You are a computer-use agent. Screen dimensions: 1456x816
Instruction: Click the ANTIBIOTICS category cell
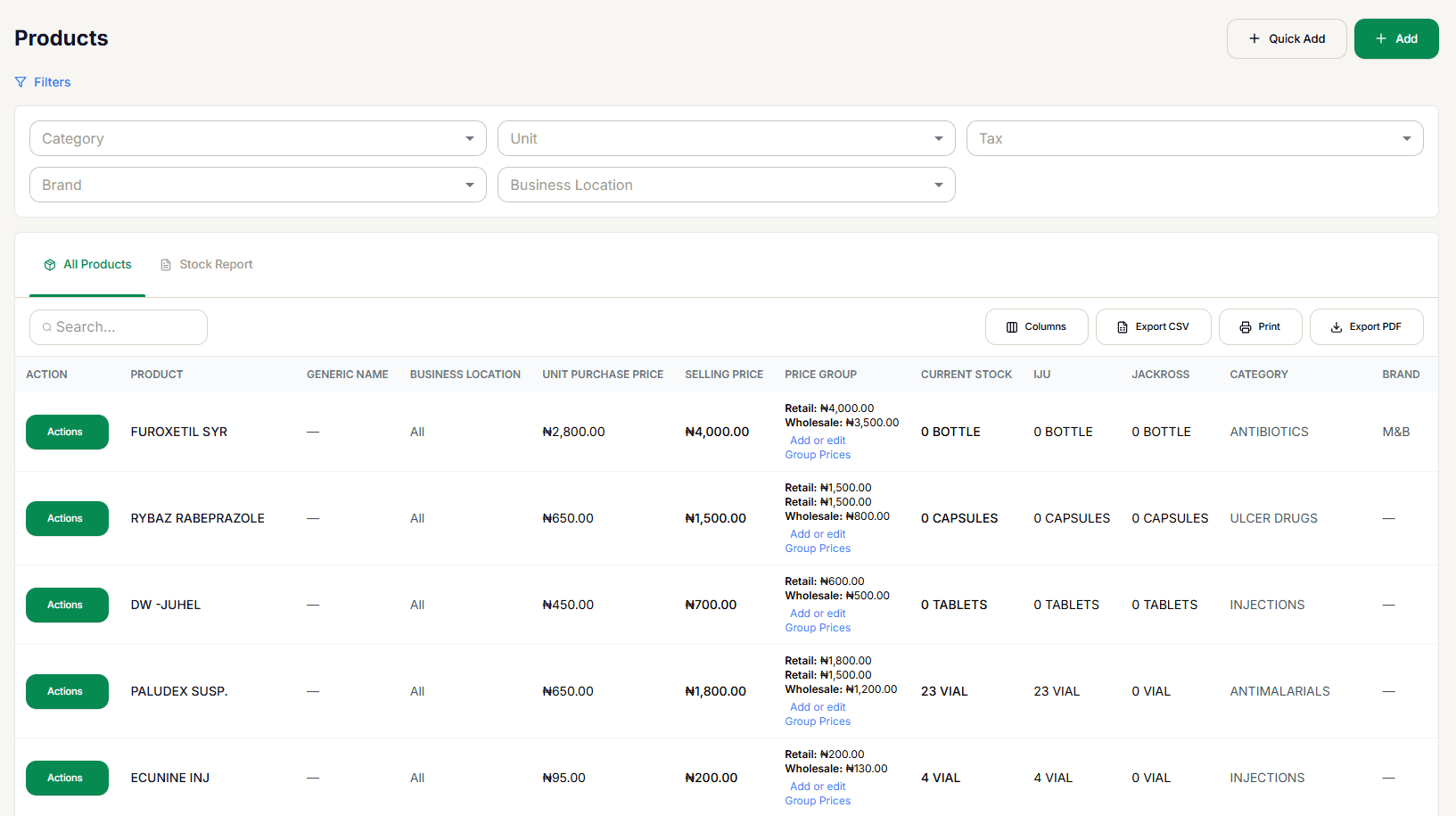[x=1270, y=432]
